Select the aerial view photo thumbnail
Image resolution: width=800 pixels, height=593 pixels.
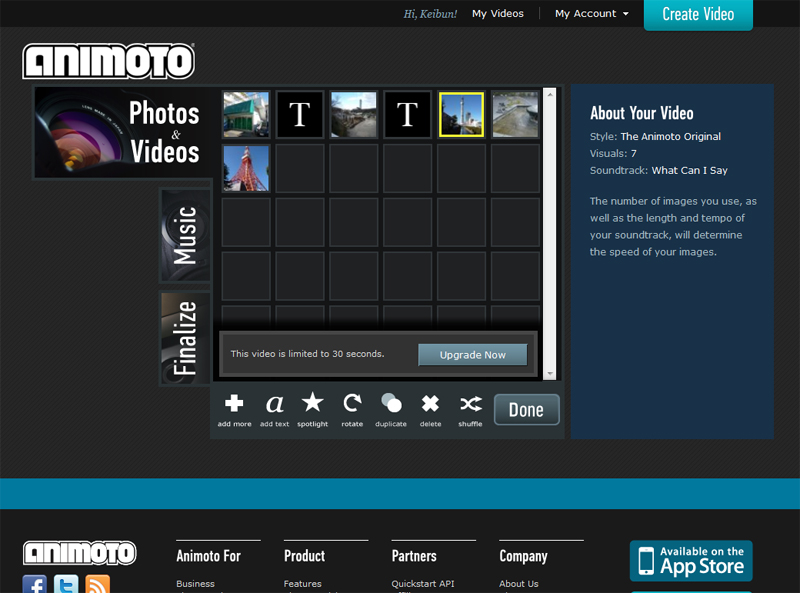pos(515,114)
